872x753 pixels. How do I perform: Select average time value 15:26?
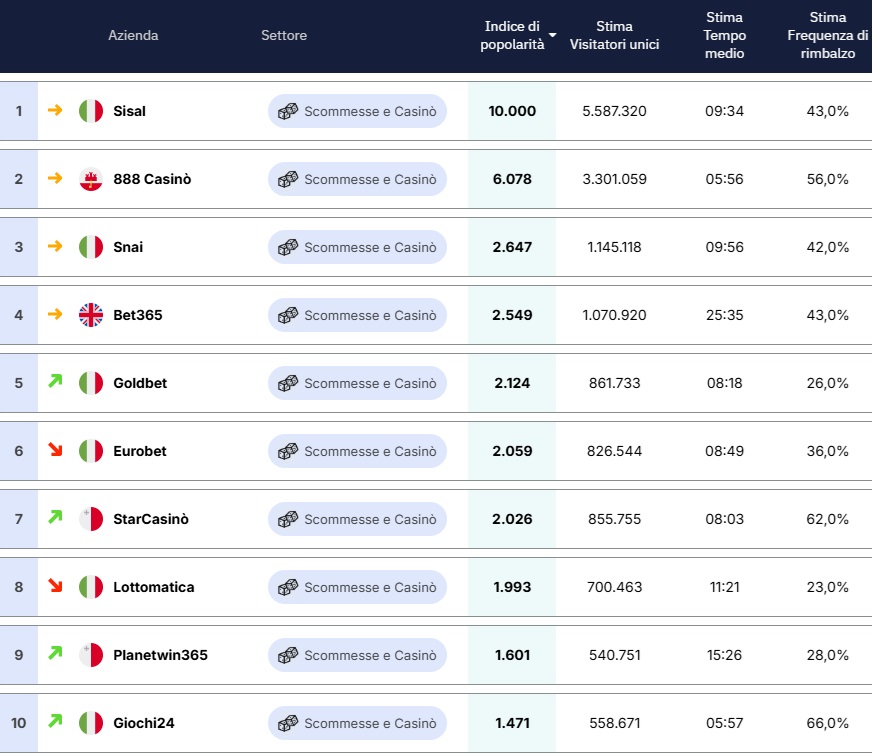724,655
